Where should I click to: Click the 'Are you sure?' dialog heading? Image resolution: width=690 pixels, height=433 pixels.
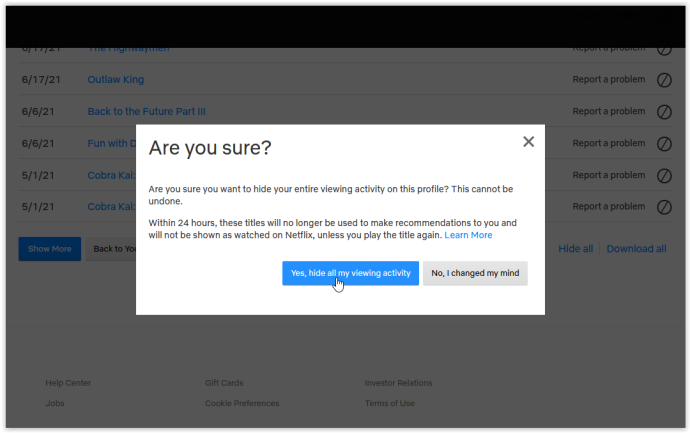(210, 148)
